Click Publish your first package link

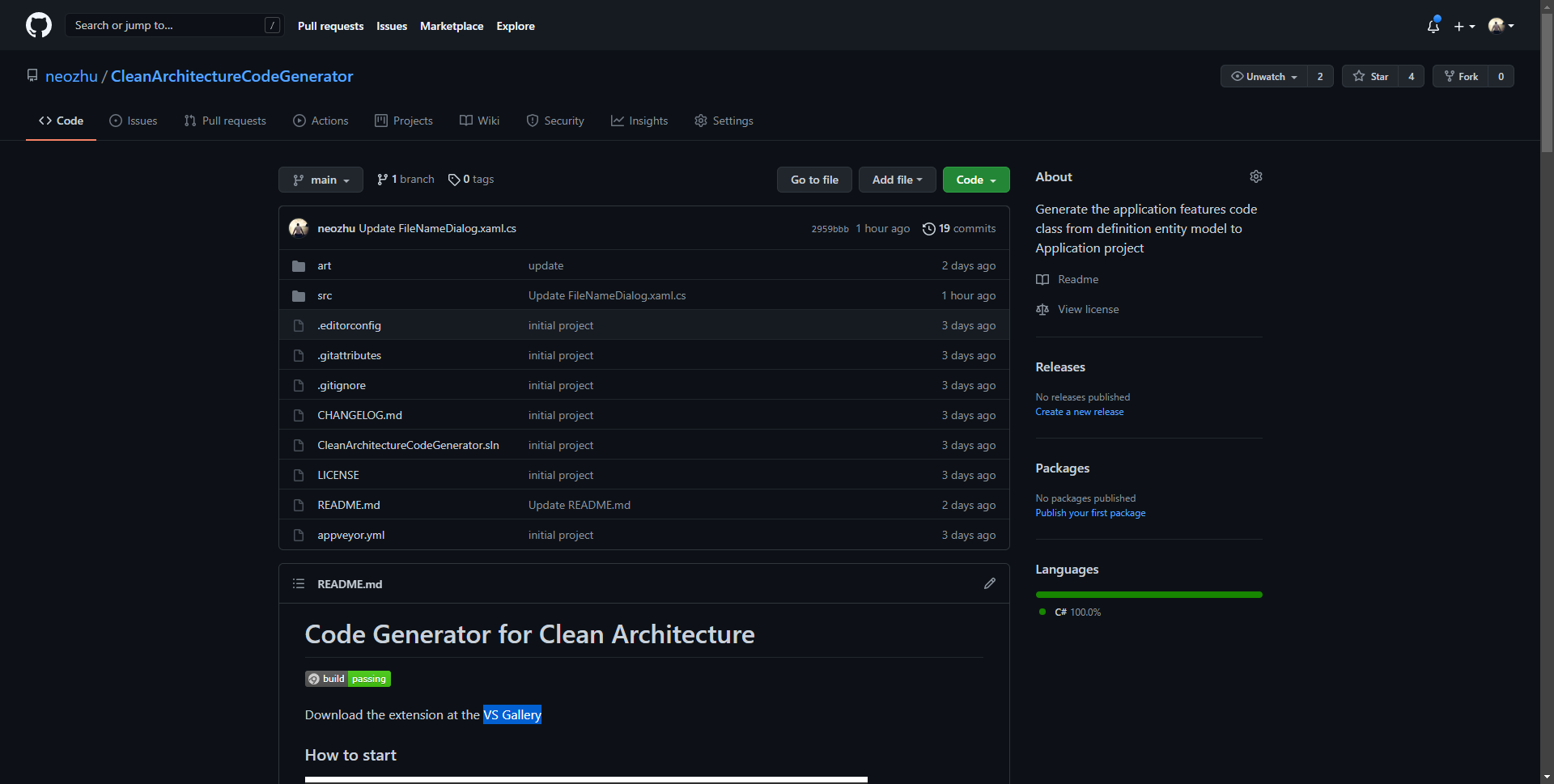pyautogui.click(x=1090, y=513)
